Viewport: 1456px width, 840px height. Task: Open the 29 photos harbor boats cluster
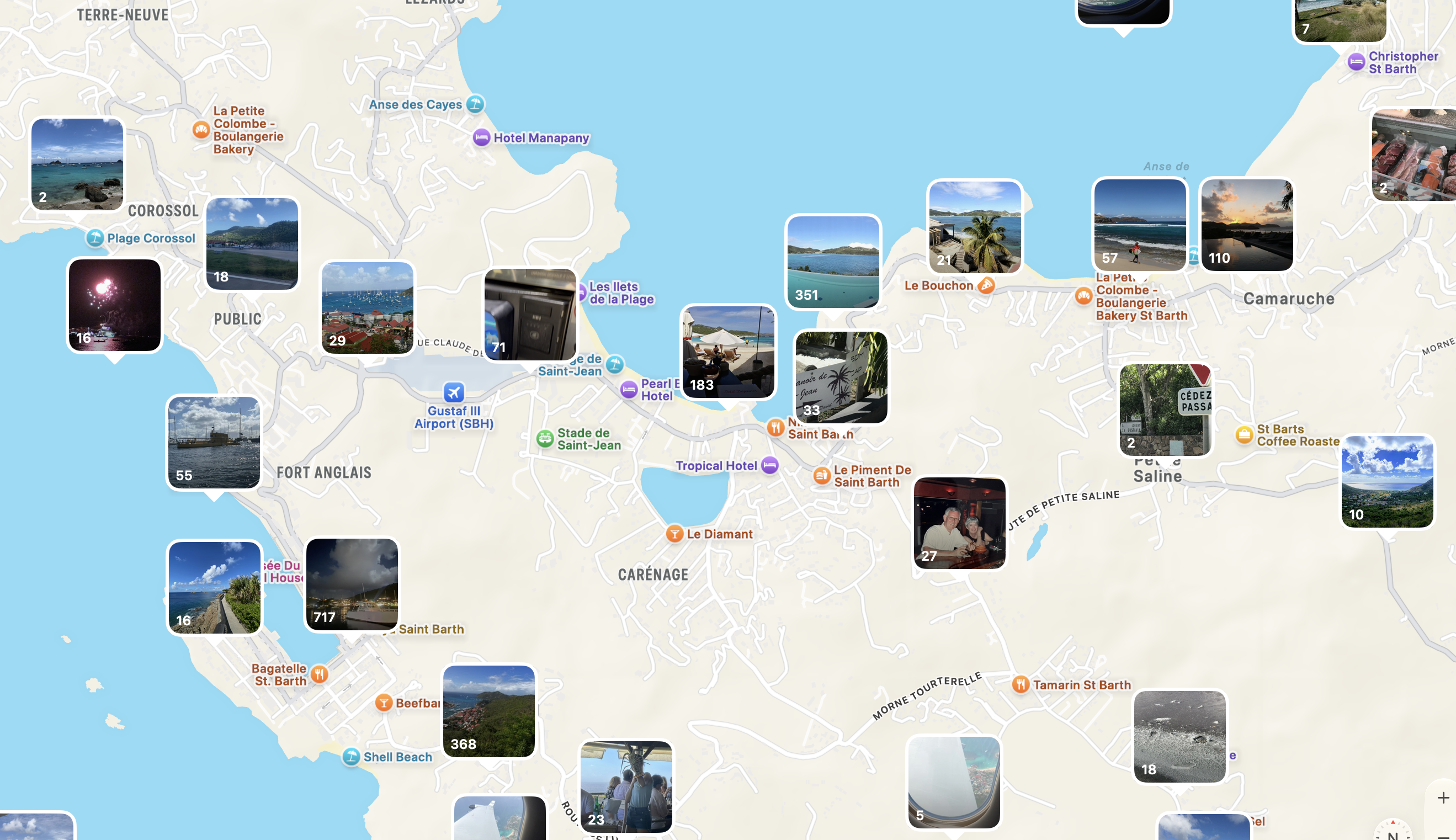pos(368,307)
